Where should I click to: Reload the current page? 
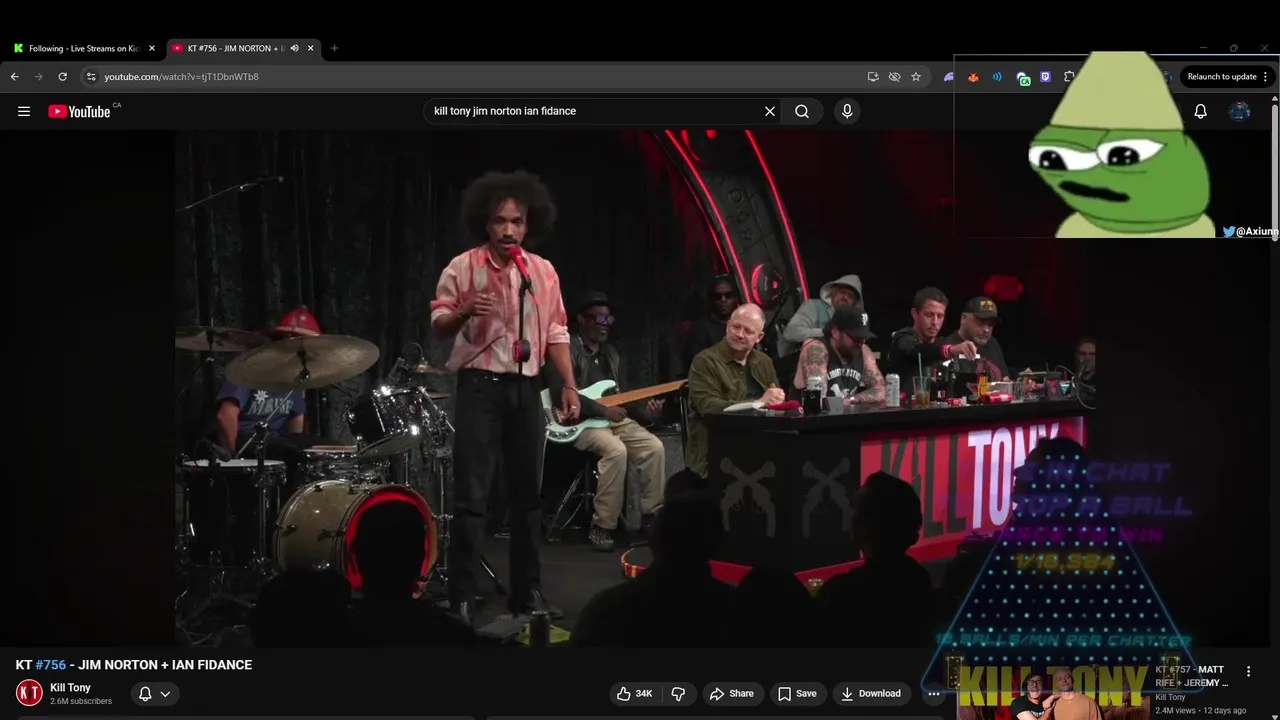(63, 76)
